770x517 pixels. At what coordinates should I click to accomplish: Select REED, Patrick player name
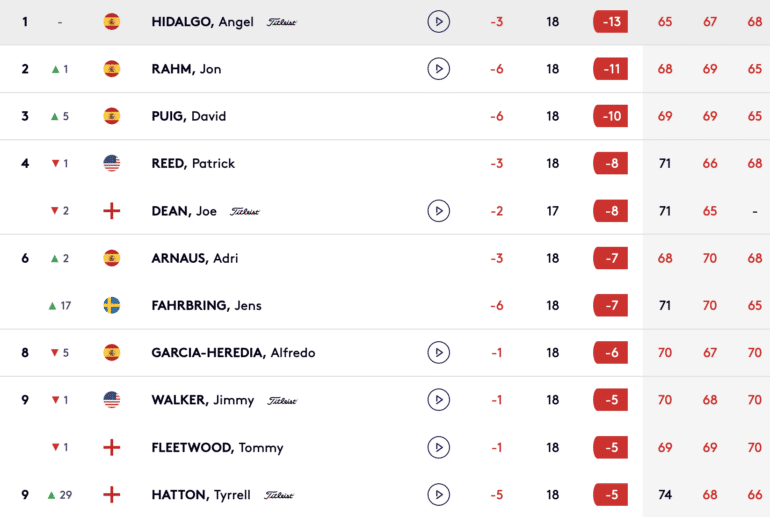pyautogui.click(x=193, y=163)
